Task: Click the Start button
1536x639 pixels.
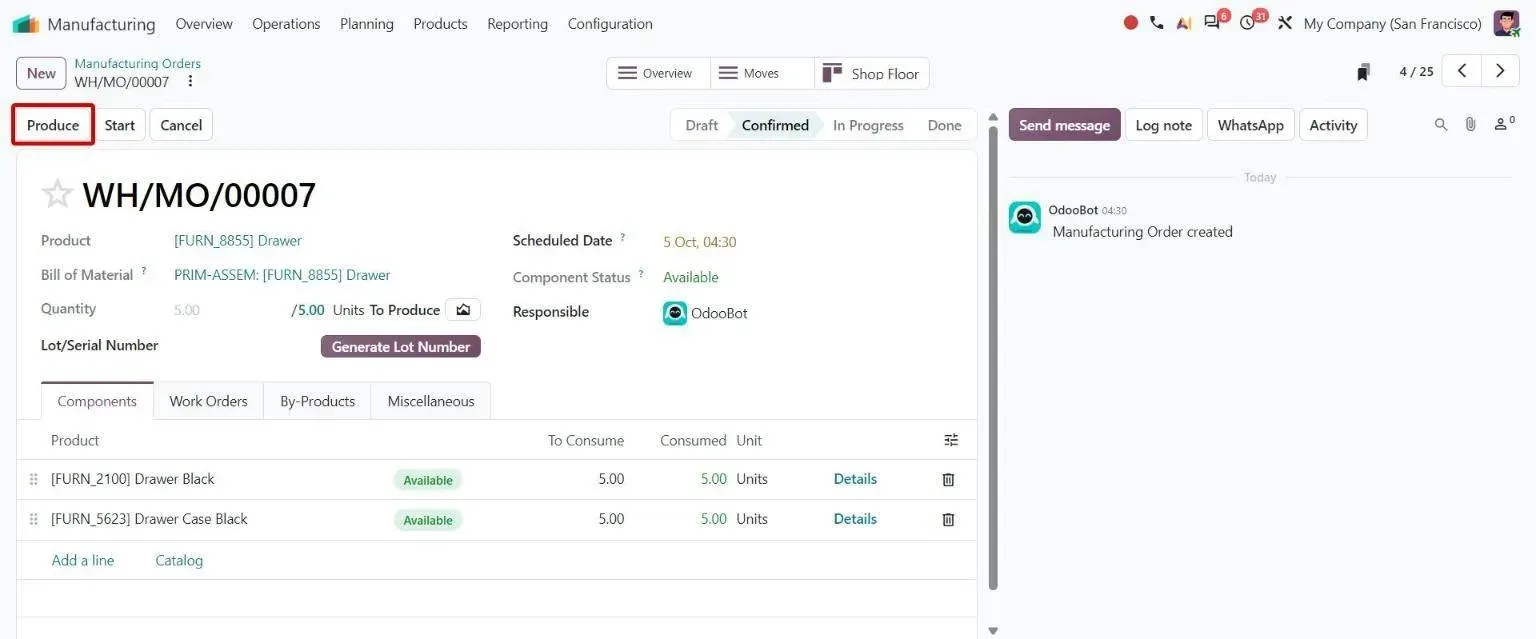Action: click(120, 125)
